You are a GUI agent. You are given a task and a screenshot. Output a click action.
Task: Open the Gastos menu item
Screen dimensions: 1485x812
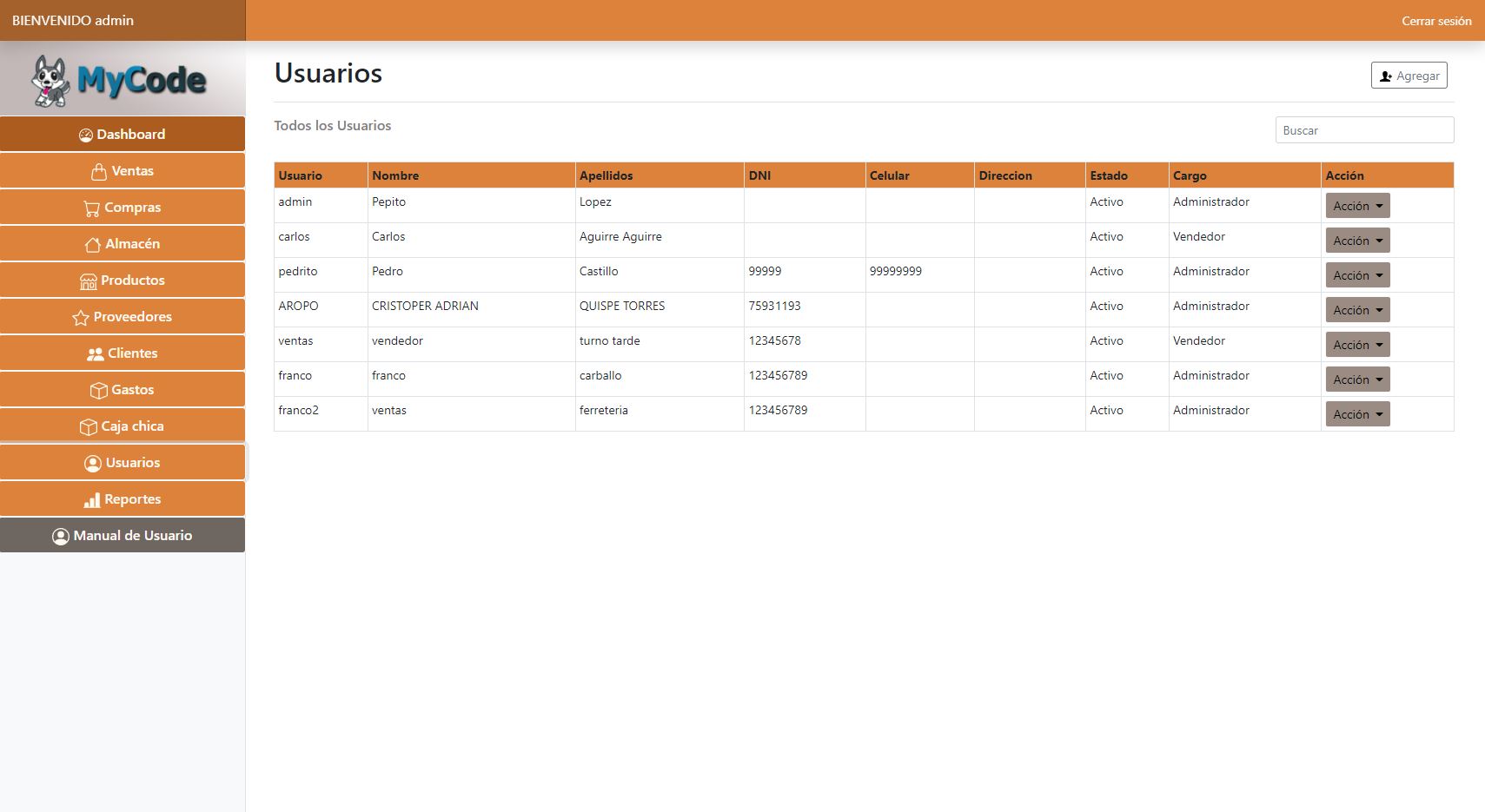point(123,390)
